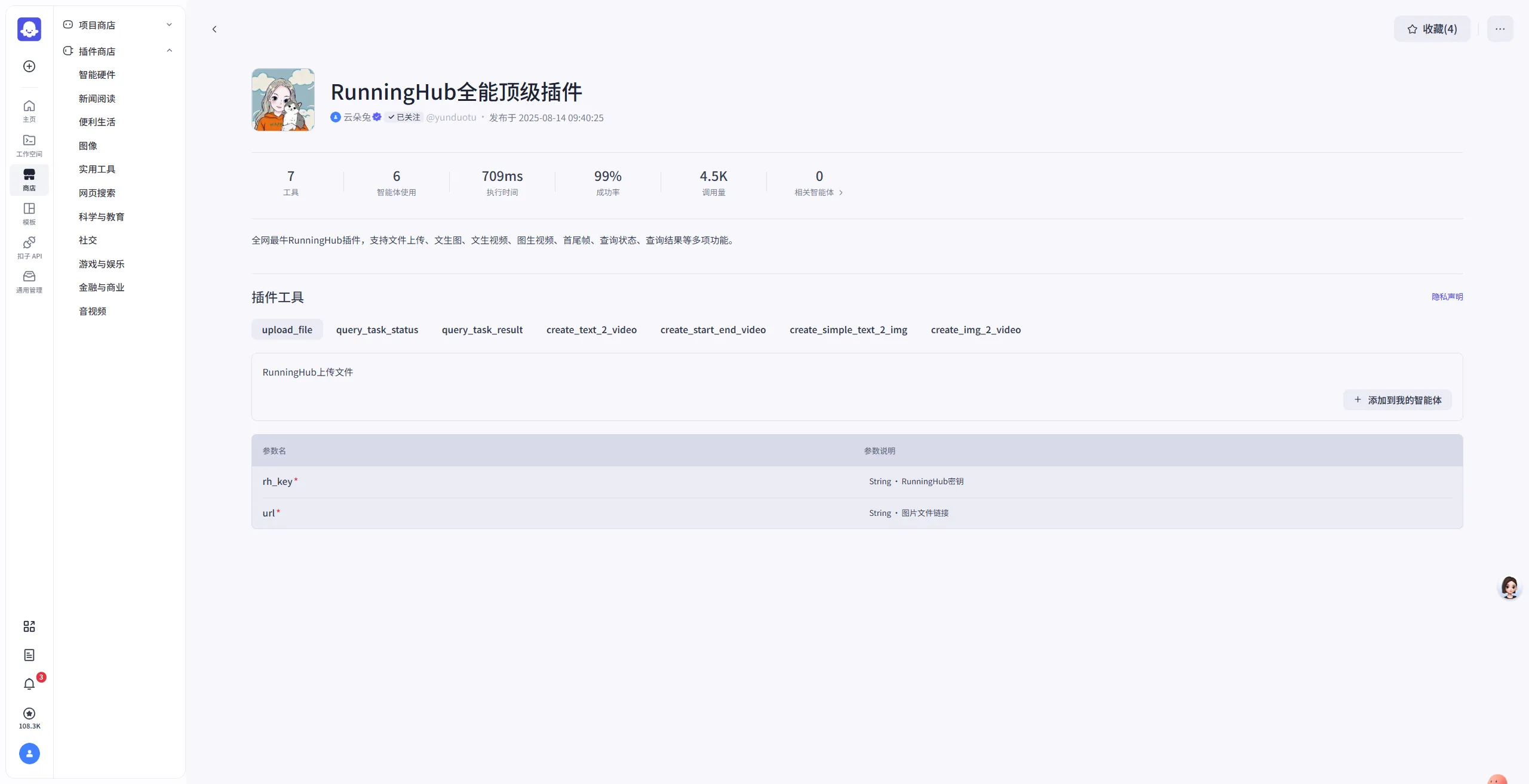Switch to create_img_2_video tab
1529x784 pixels.
(975, 330)
